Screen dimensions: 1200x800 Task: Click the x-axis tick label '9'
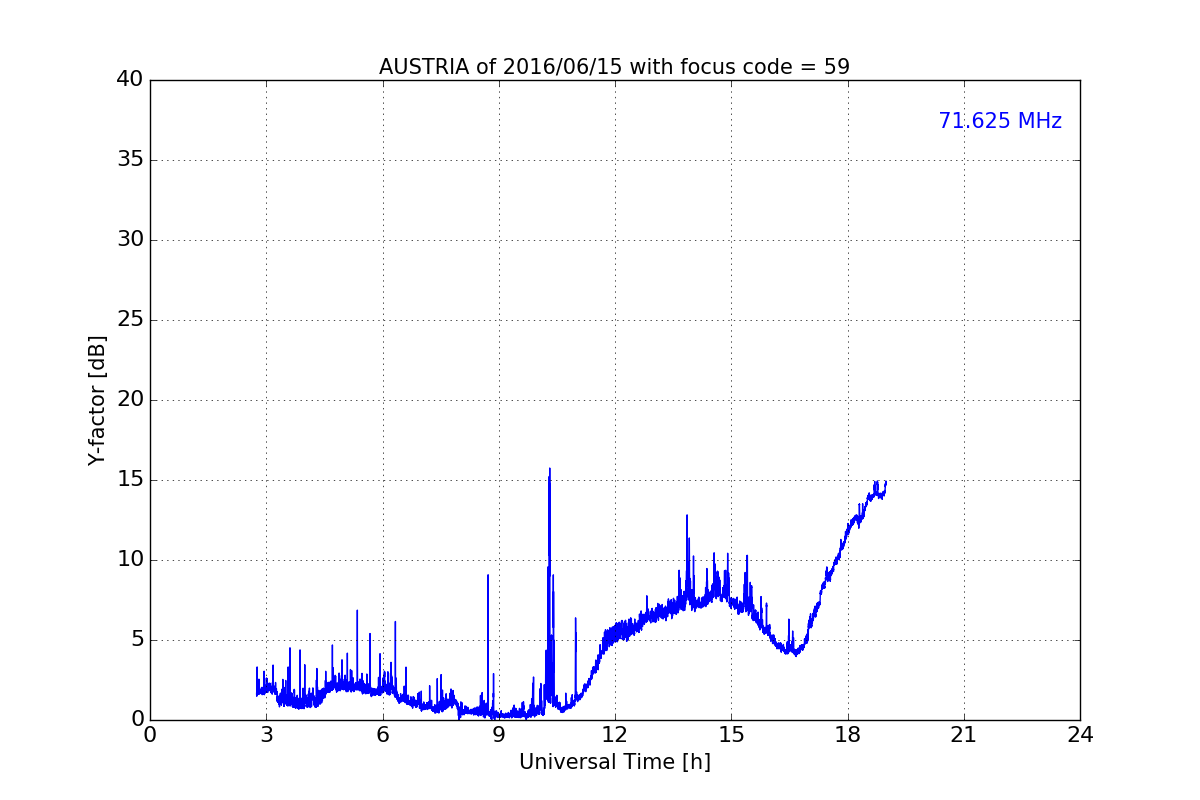tap(499, 735)
